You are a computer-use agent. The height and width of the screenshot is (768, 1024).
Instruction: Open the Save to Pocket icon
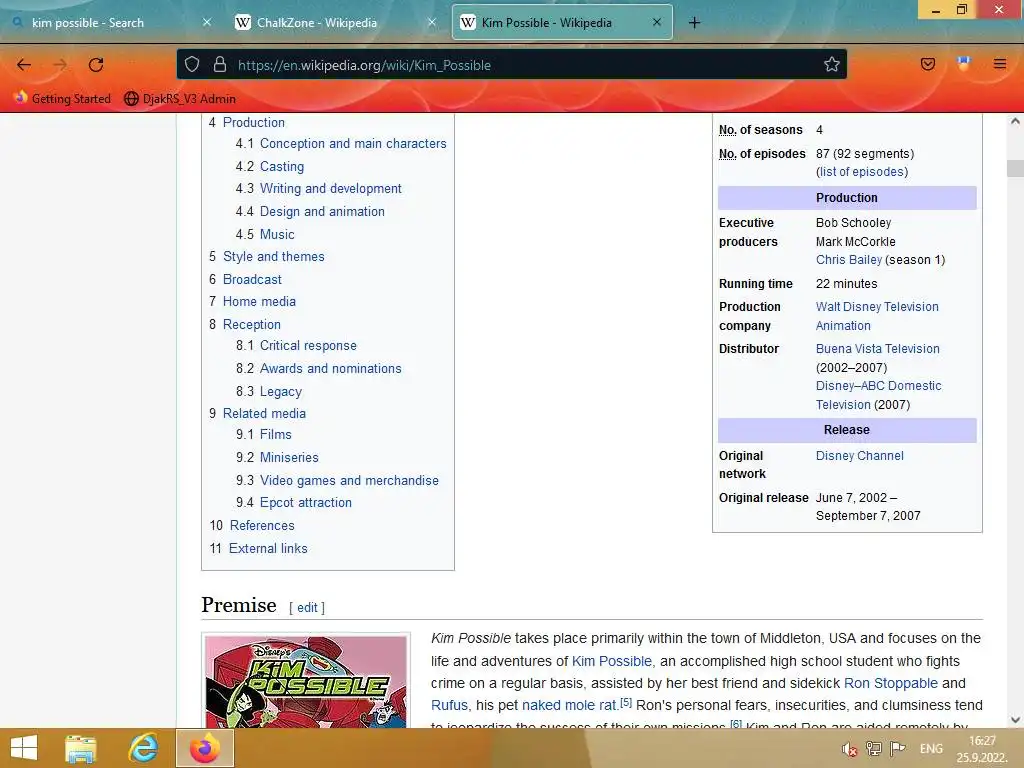(927, 64)
